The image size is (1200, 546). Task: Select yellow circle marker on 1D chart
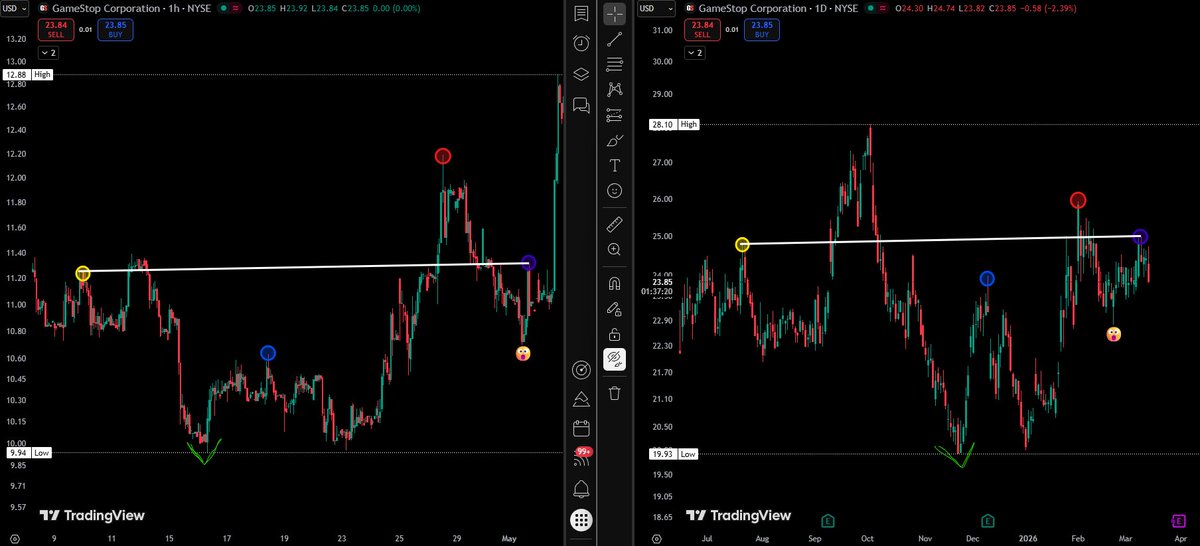click(742, 244)
